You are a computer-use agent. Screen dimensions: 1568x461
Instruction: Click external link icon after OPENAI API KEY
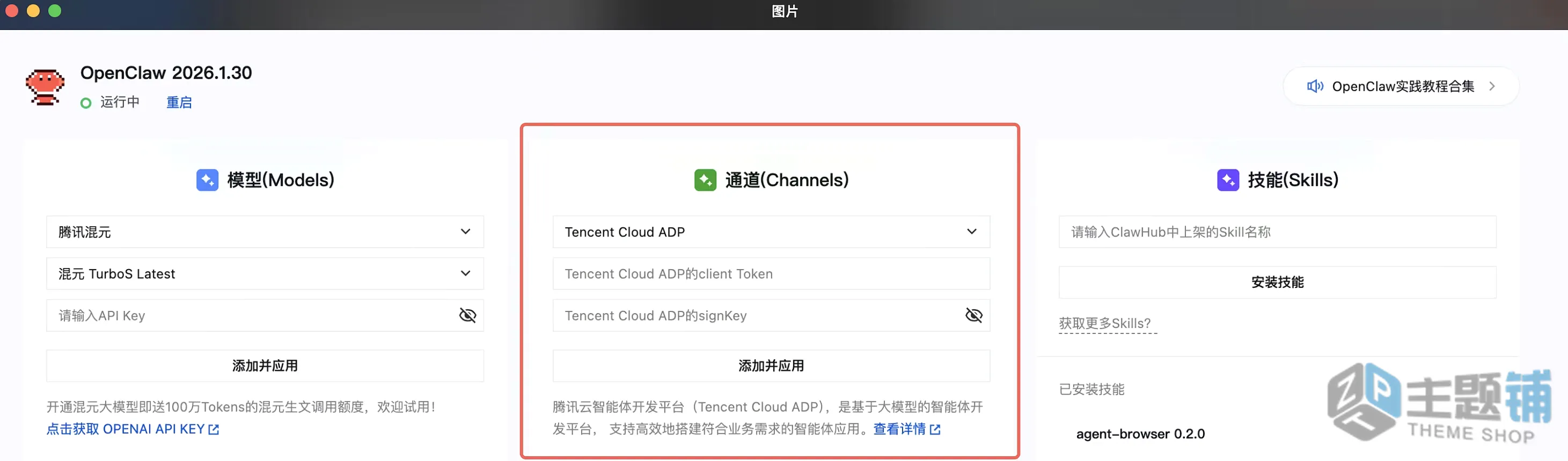[214, 429]
